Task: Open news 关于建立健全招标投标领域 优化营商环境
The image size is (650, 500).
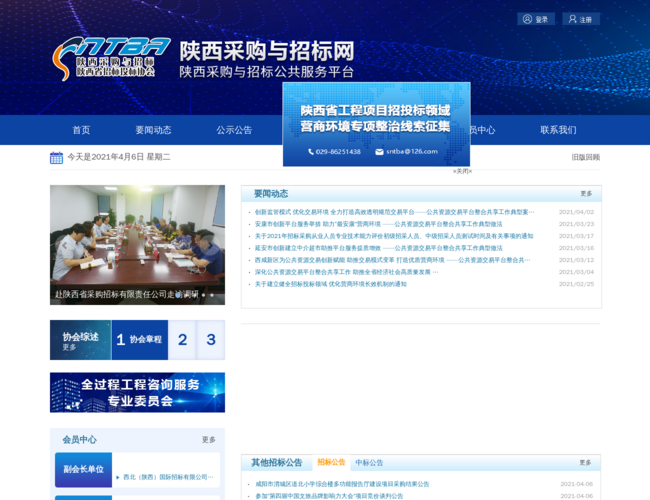Action: [330, 284]
